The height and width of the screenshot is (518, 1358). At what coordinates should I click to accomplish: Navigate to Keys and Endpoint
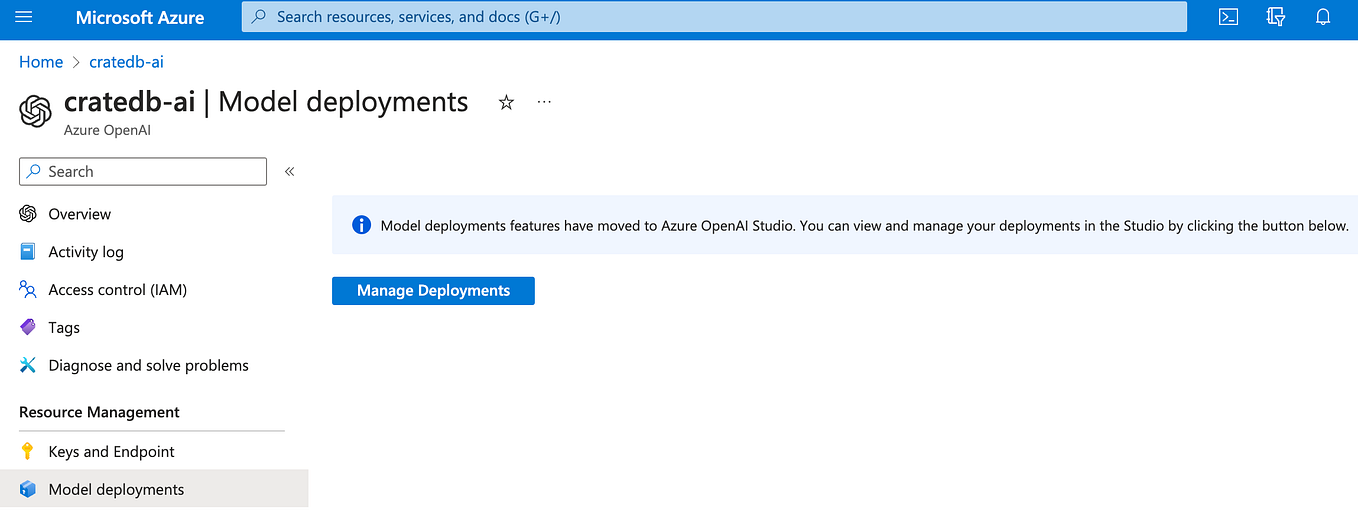click(x=111, y=452)
